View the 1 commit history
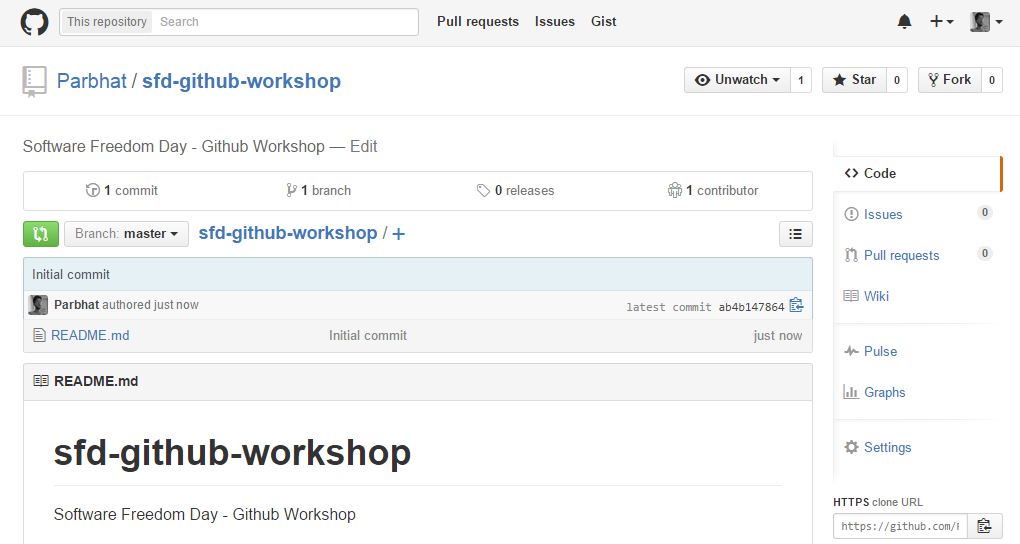This screenshot has width=1020, height=544. tap(122, 191)
